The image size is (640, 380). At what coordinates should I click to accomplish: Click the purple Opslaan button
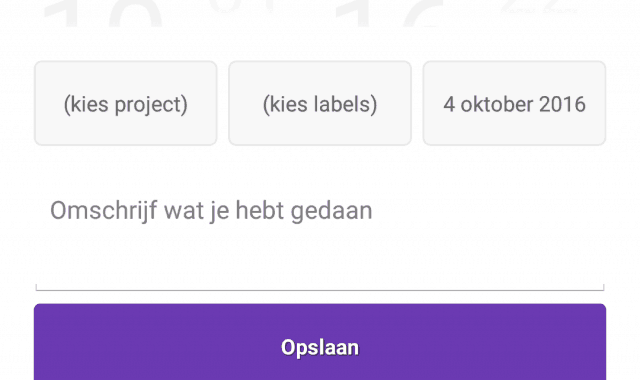[320, 342]
